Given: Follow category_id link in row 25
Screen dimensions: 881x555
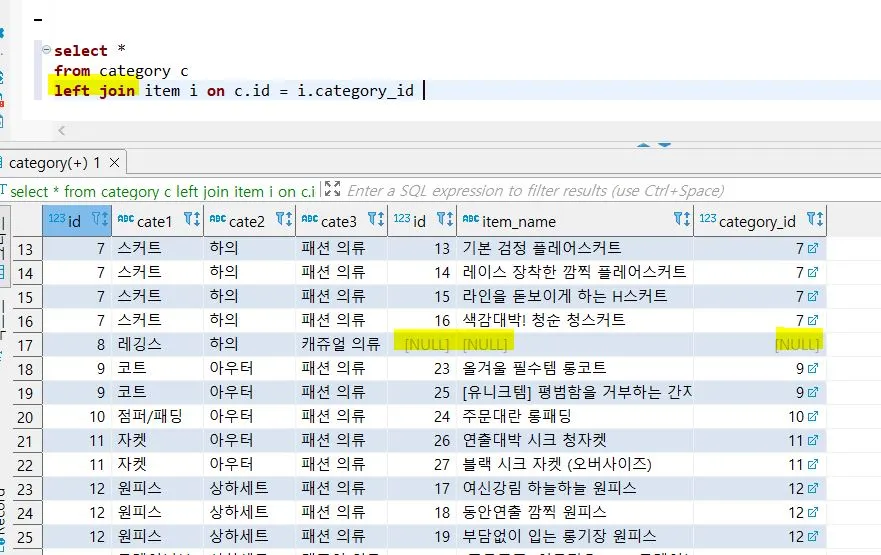Looking at the screenshot, I should pyautogui.click(x=812, y=536).
